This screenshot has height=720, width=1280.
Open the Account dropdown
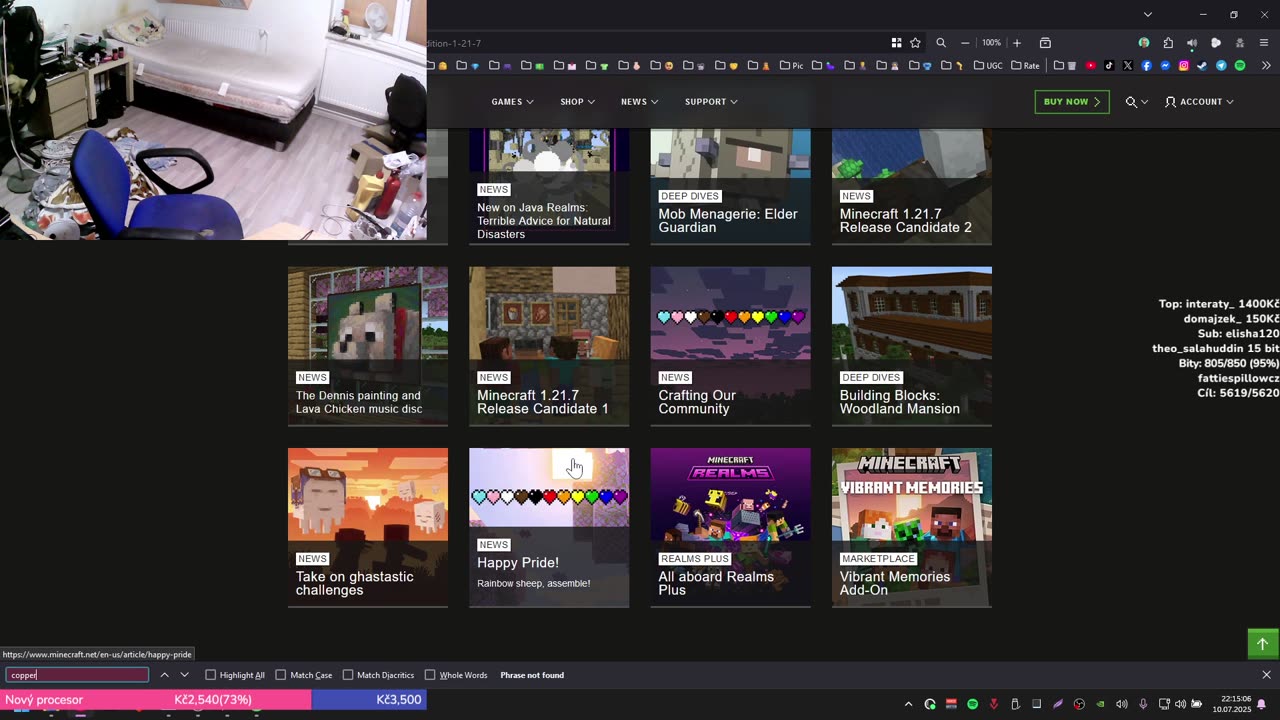[x=1199, y=102]
